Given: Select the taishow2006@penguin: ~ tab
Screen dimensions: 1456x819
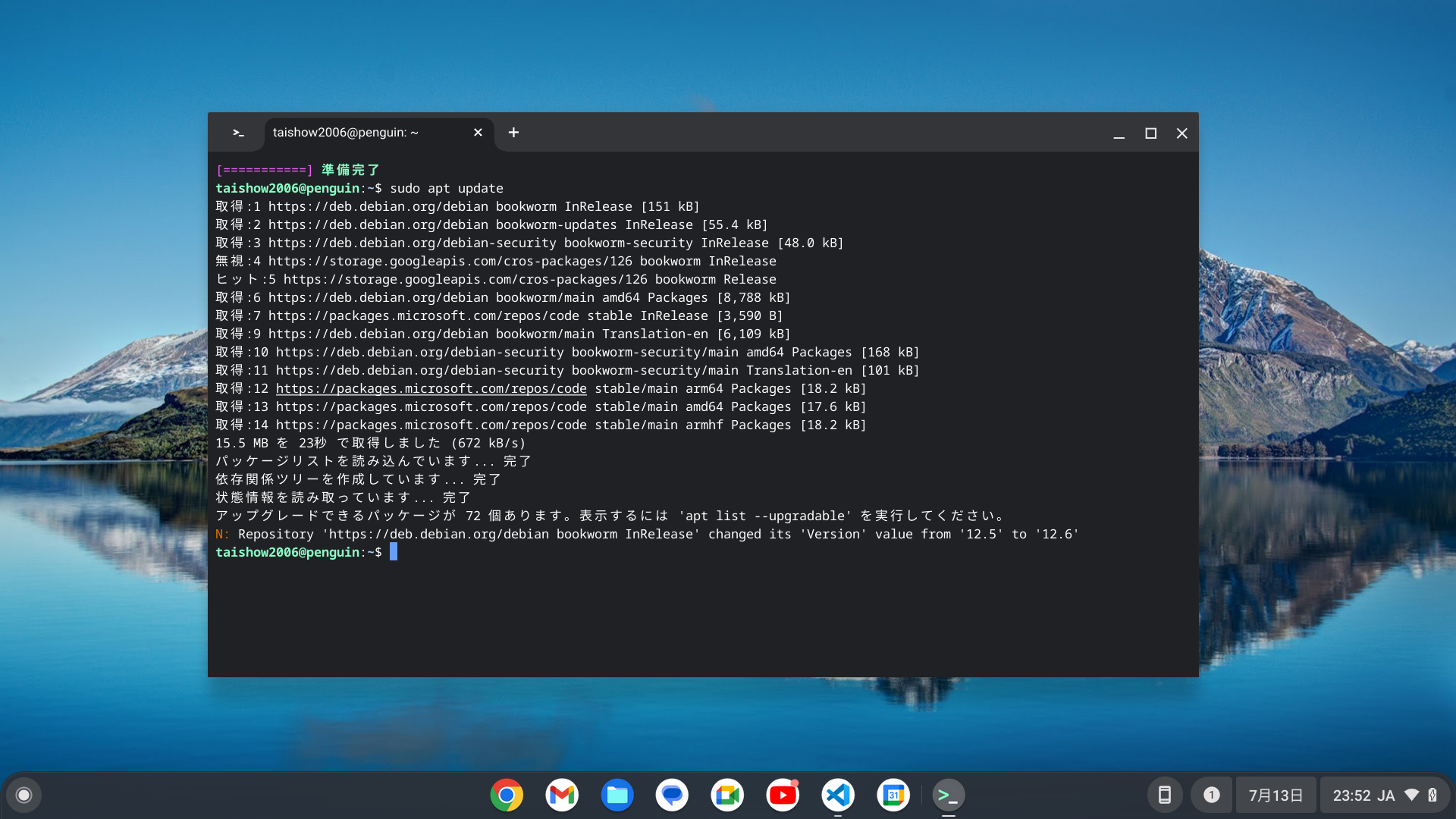Looking at the screenshot, I should (x=379, y=133).
